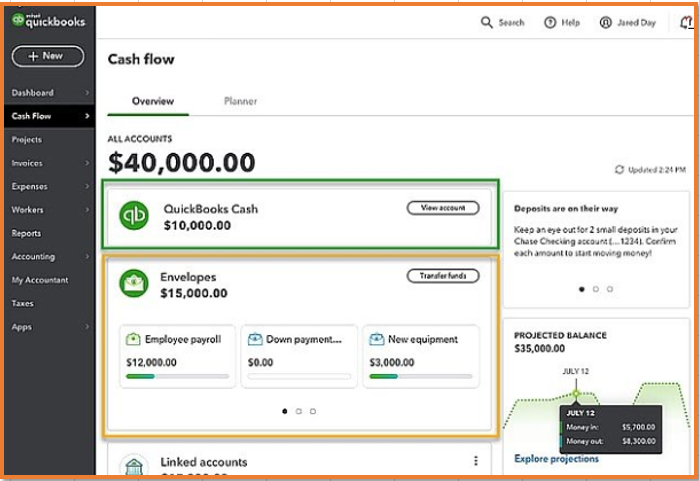Click the Down payment envelope icon

(255, 339)
